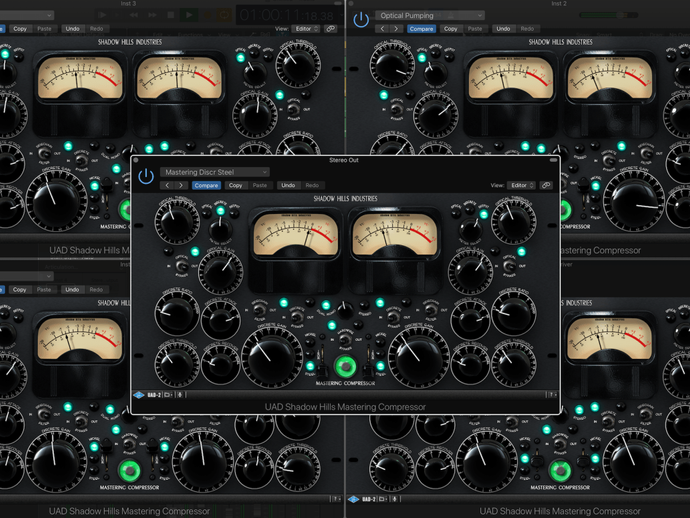
Task: Click right meter select knob in Stereo Out
Action: 470,229
